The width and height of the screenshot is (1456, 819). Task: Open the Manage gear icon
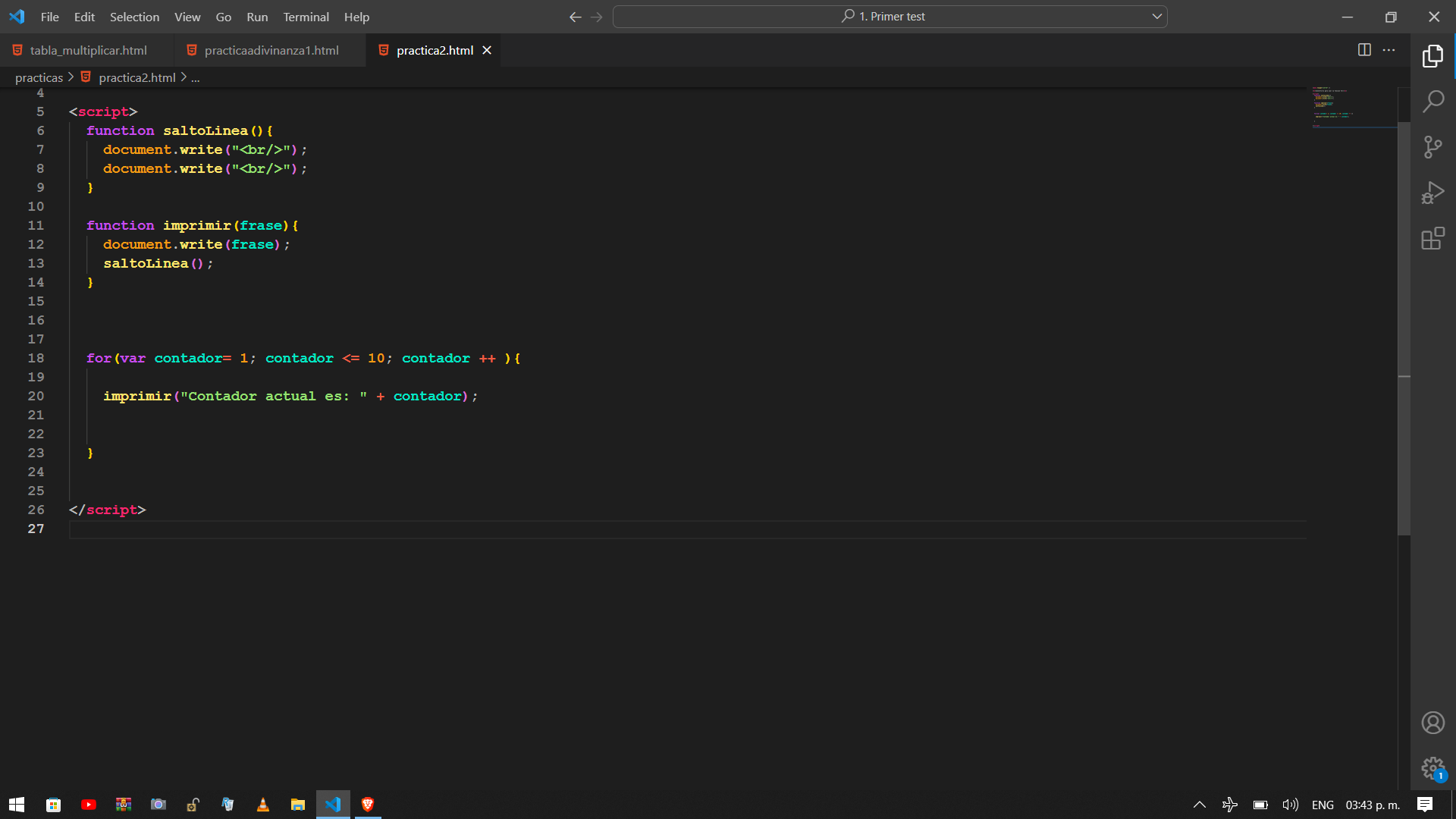pos(1432,768)
